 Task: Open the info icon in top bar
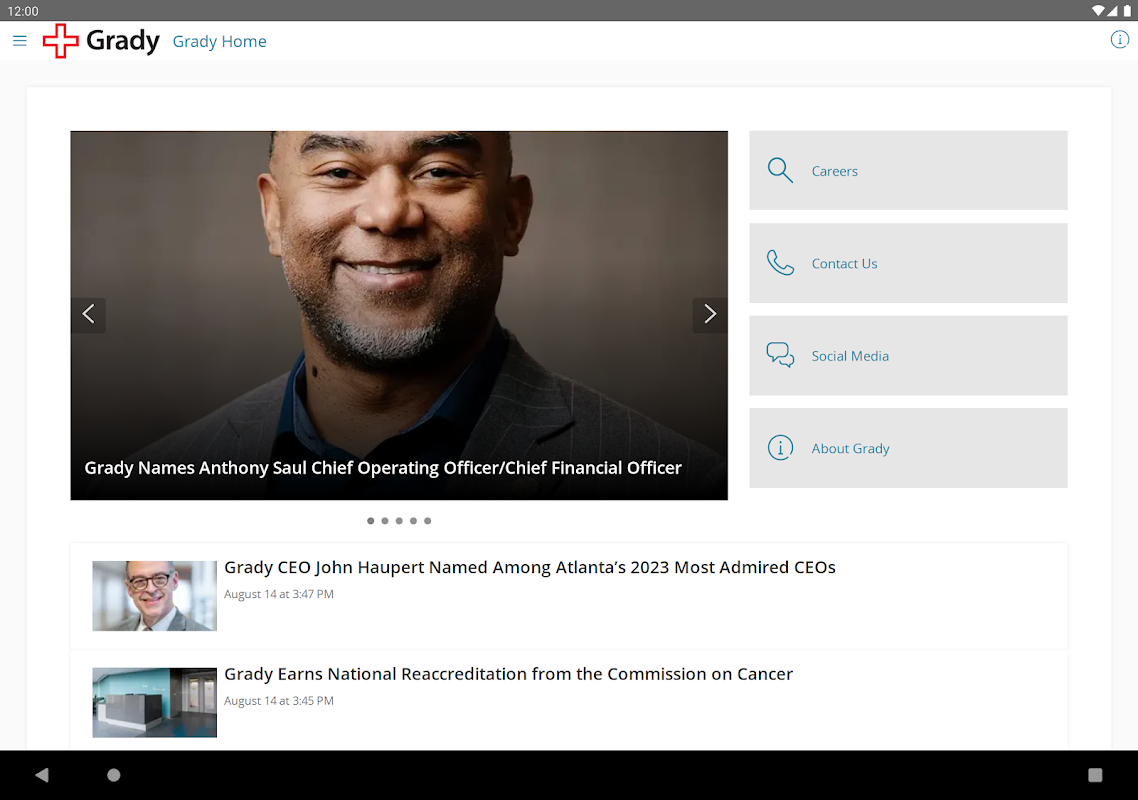pos(1119,40)
